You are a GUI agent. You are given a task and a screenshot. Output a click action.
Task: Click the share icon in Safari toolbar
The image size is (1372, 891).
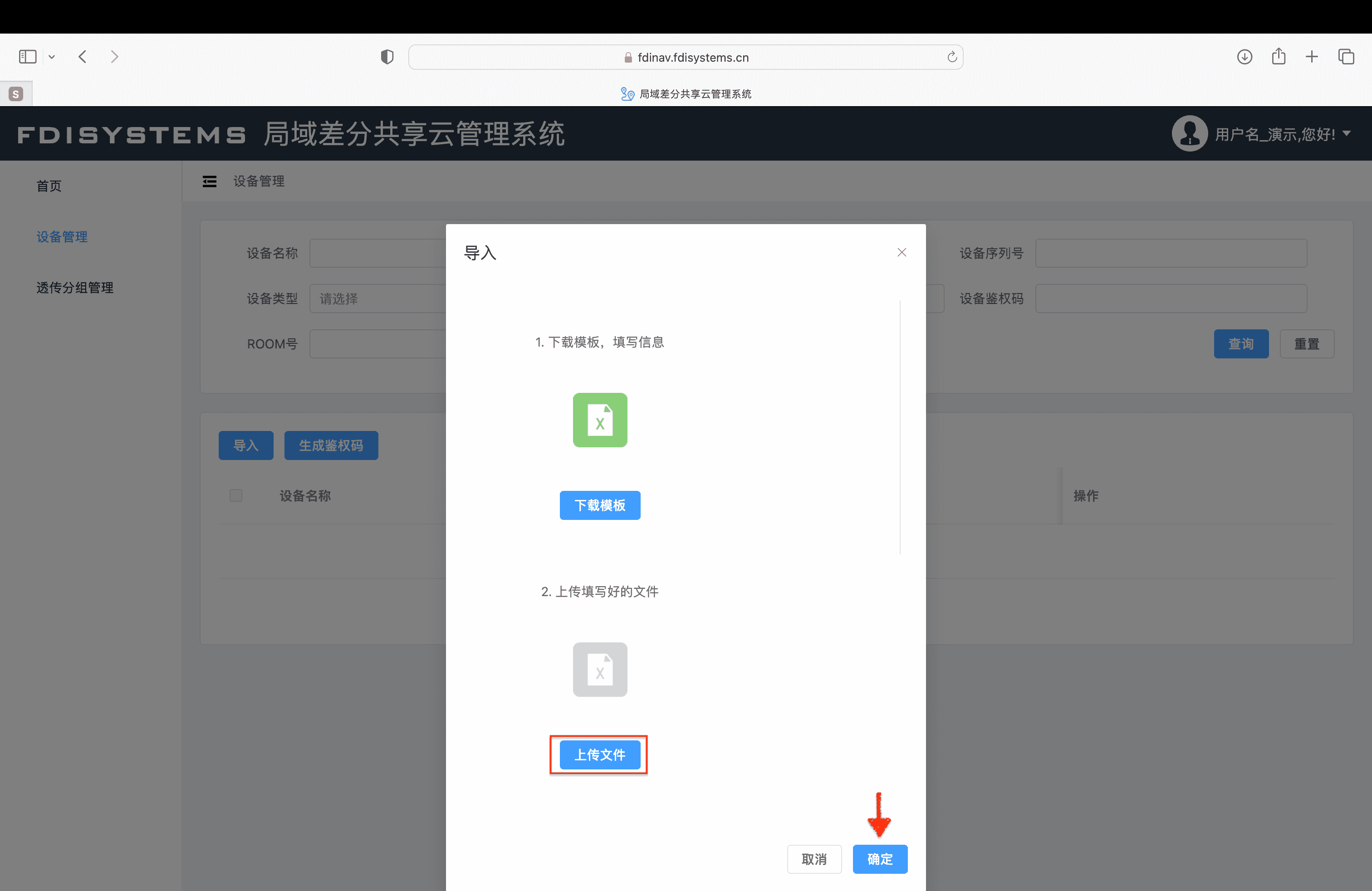tap(1278, 56)
